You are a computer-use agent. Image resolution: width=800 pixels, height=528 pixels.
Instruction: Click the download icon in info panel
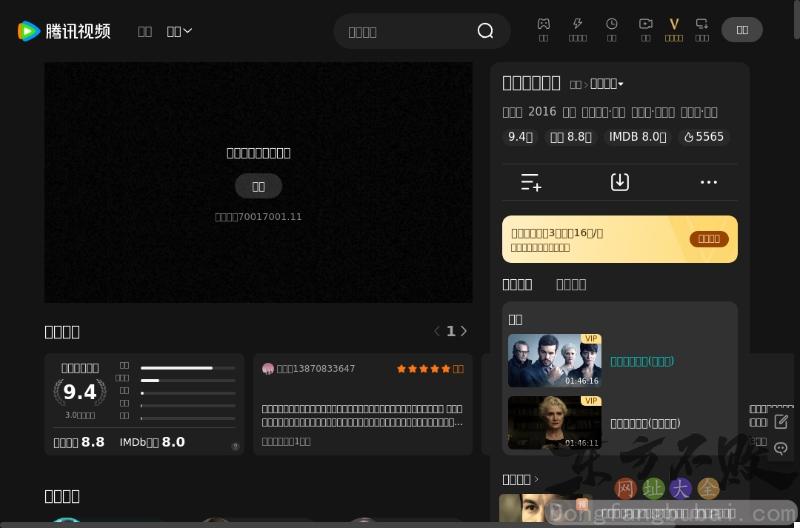point(620,182)
